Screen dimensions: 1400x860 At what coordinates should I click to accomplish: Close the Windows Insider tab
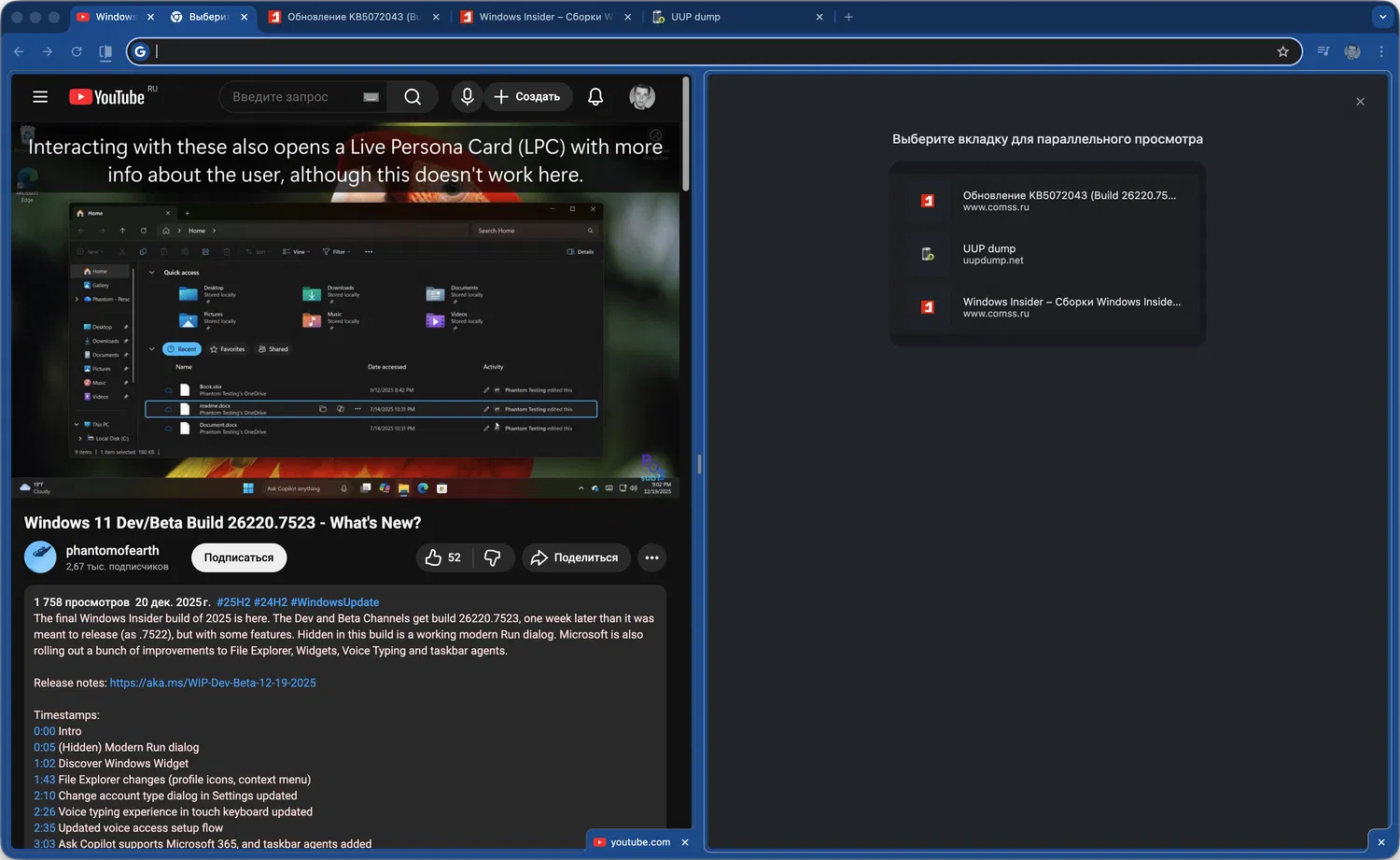[627, 17]
